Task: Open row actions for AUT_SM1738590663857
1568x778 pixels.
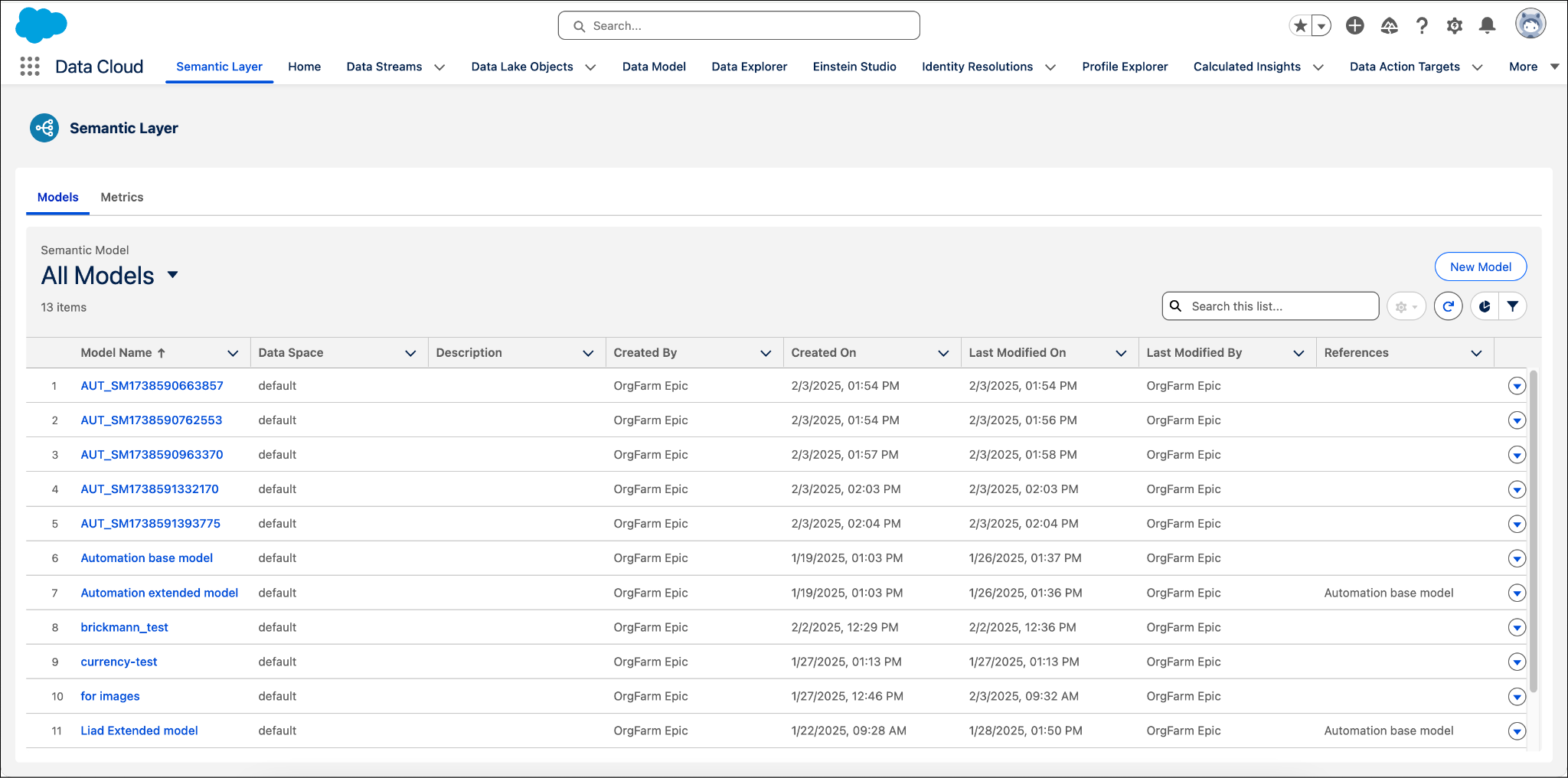Action: [x=1517, y=386]
